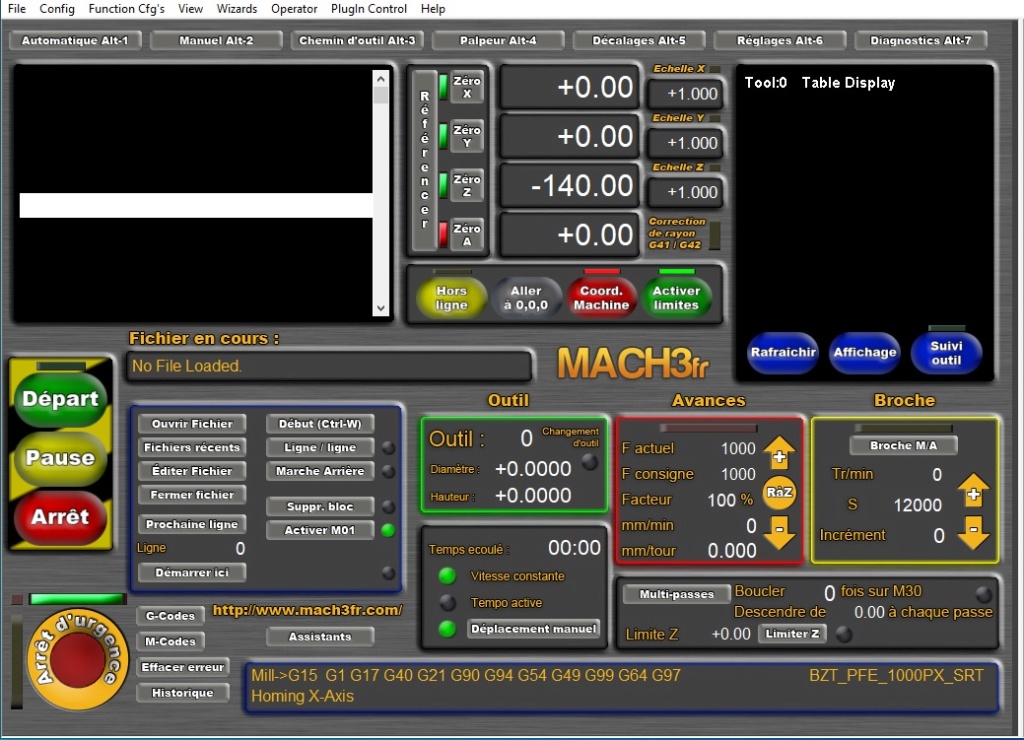Toggle Marche Arrière reverse run
This screenshot has width=1024, height=740.
click(320, 471)
